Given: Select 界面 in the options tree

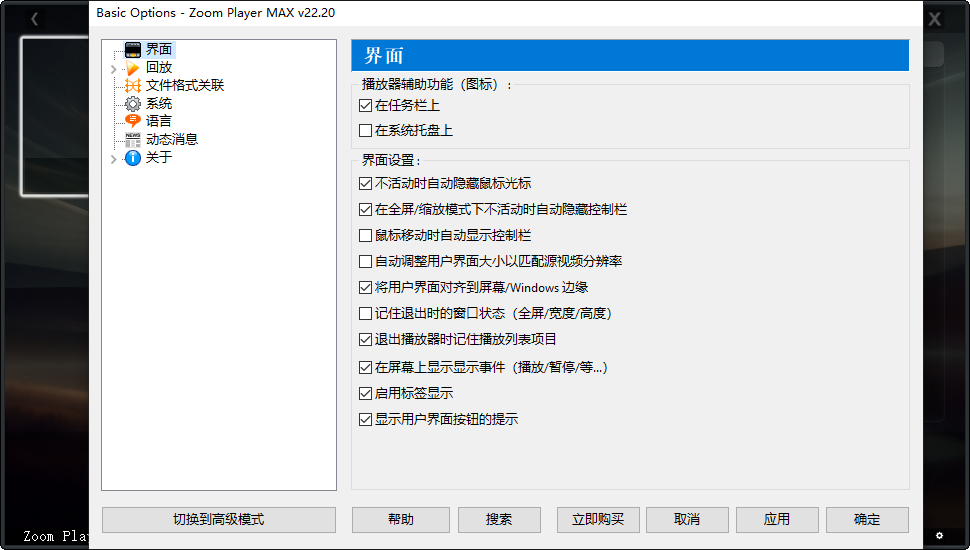Looking at the screenshot, I should tap(159, 49).
